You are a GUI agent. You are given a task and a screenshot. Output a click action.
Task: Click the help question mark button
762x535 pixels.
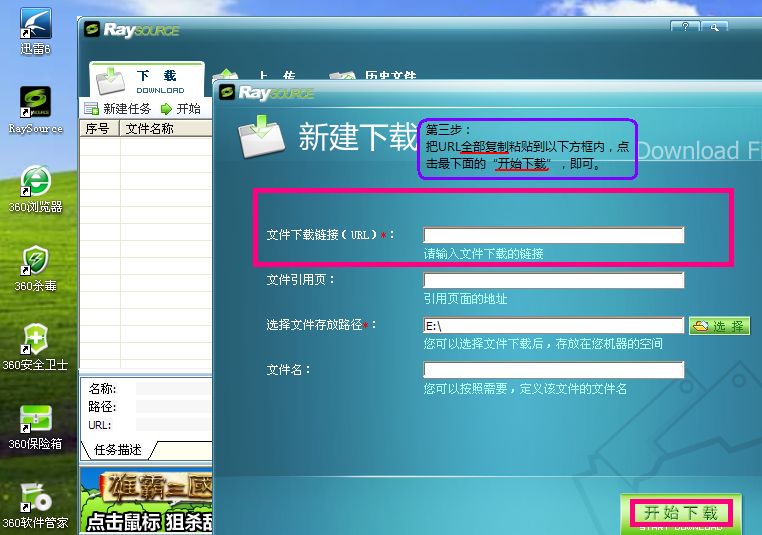coord(685,27)
